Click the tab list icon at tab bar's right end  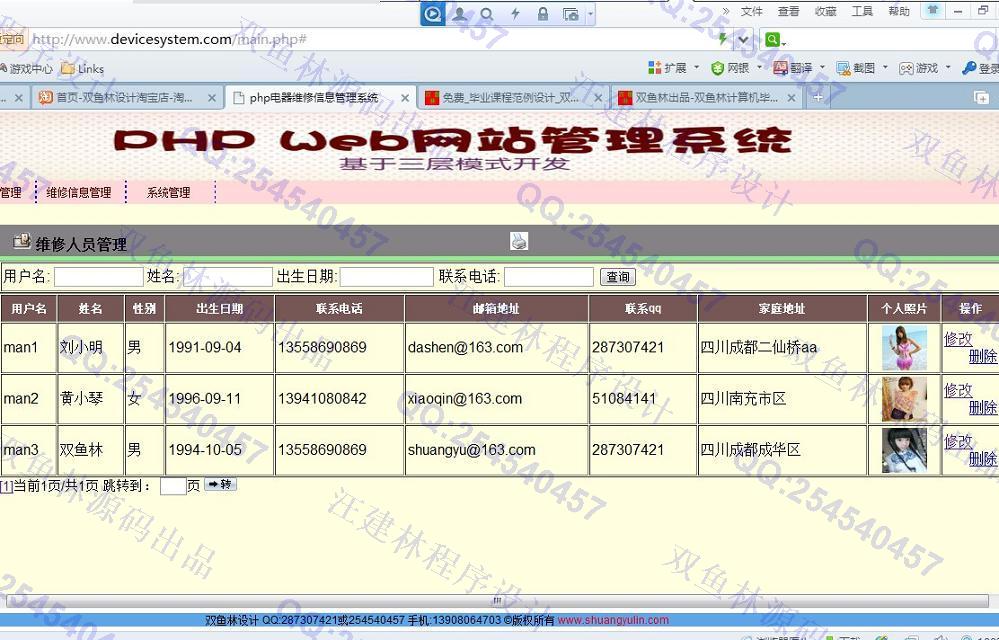tap(981, 97)
